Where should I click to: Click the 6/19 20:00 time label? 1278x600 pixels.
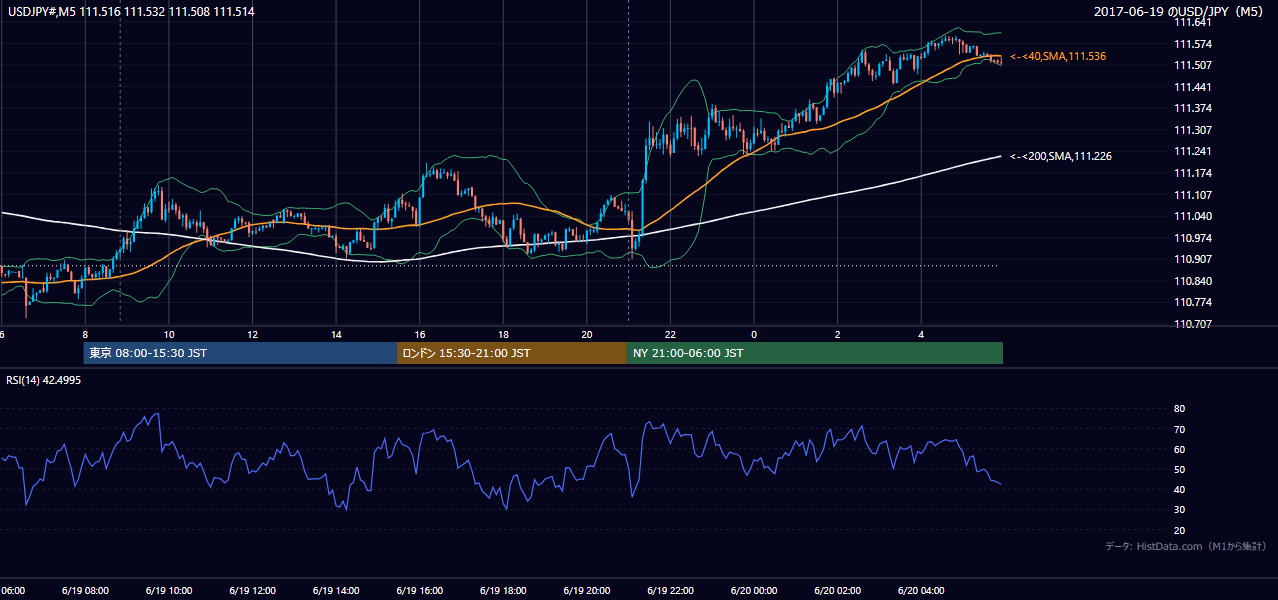click(587, 591)
